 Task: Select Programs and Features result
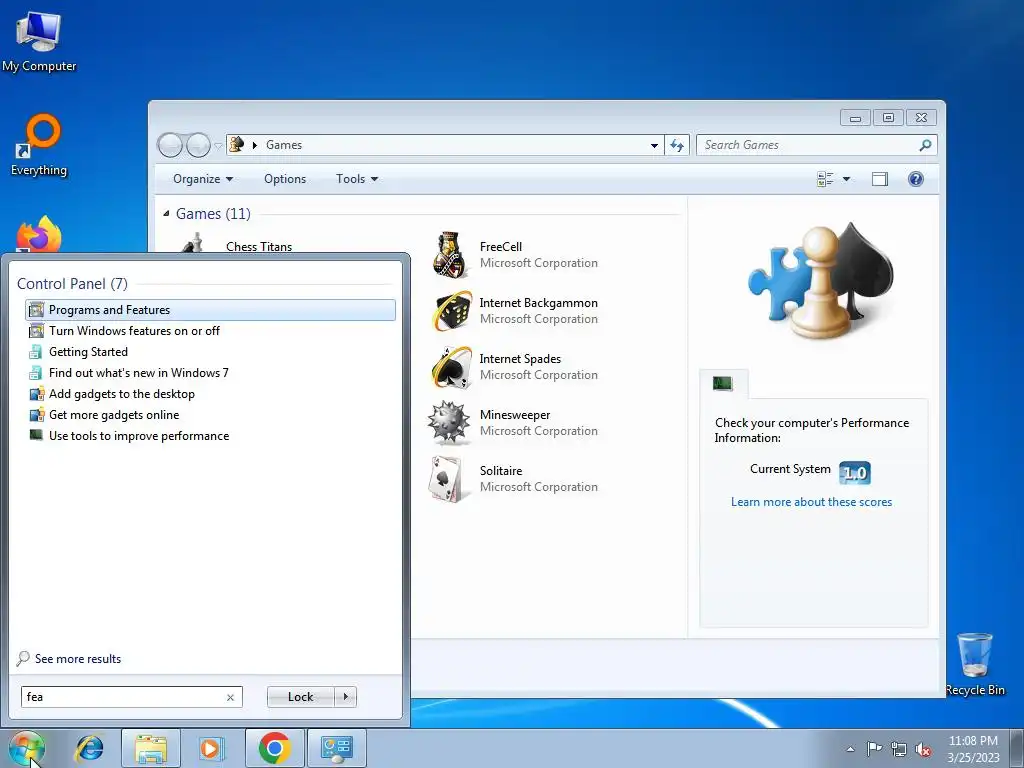coord(210,310)
